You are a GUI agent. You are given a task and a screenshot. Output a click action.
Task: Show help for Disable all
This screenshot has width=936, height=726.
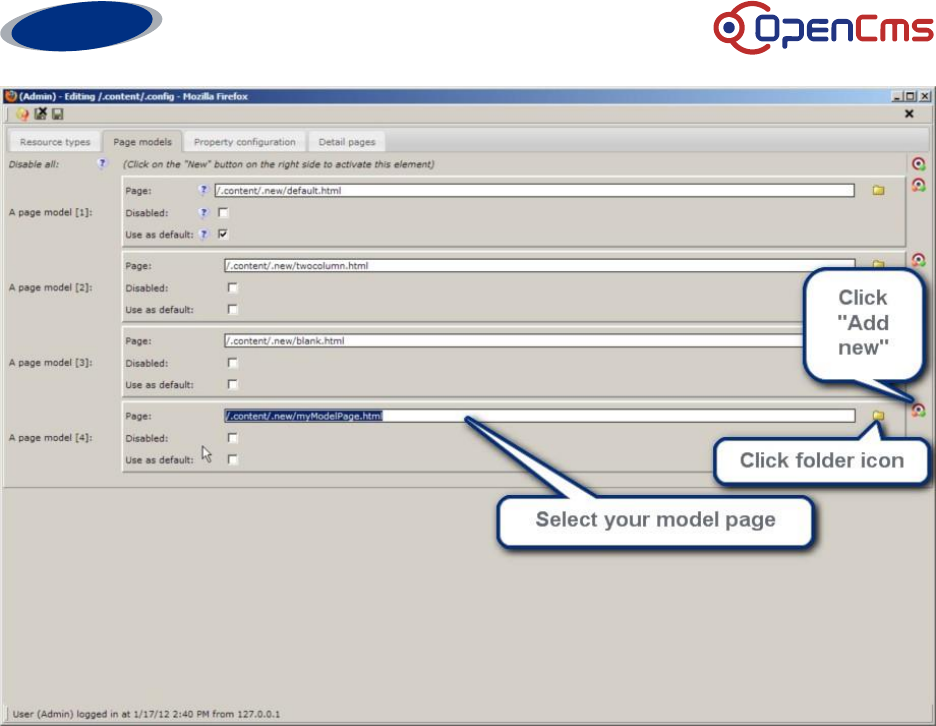(102, 163)
